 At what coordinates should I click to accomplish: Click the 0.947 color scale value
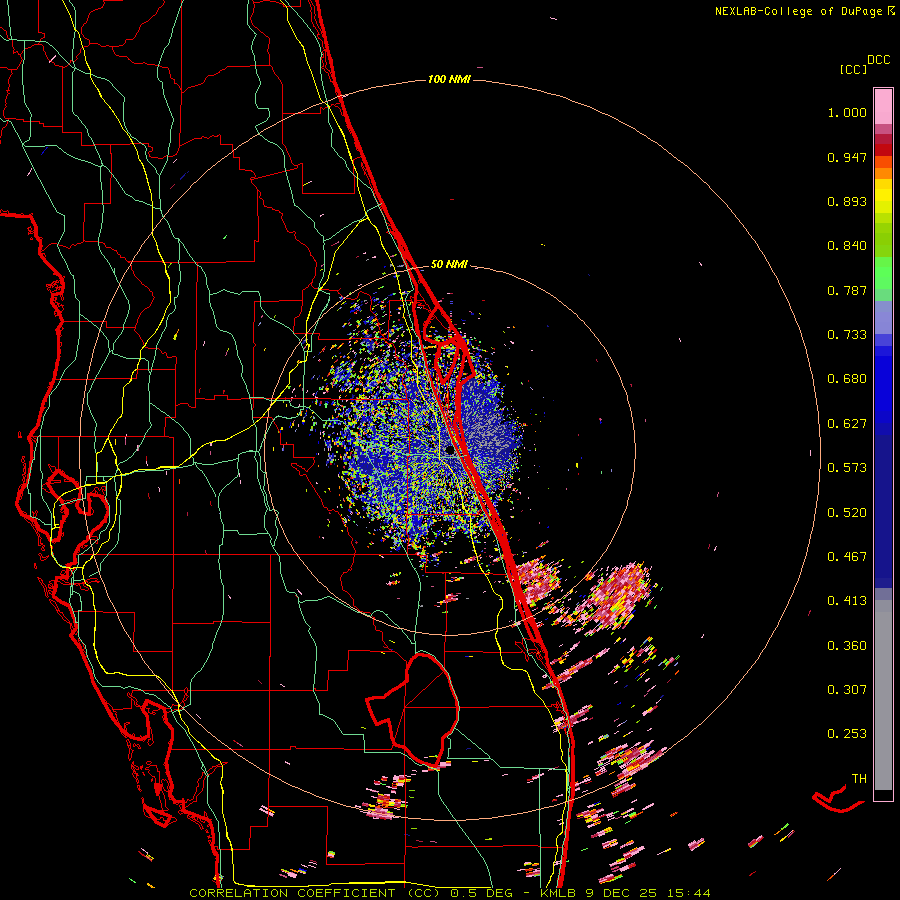[x=847, y=157]
